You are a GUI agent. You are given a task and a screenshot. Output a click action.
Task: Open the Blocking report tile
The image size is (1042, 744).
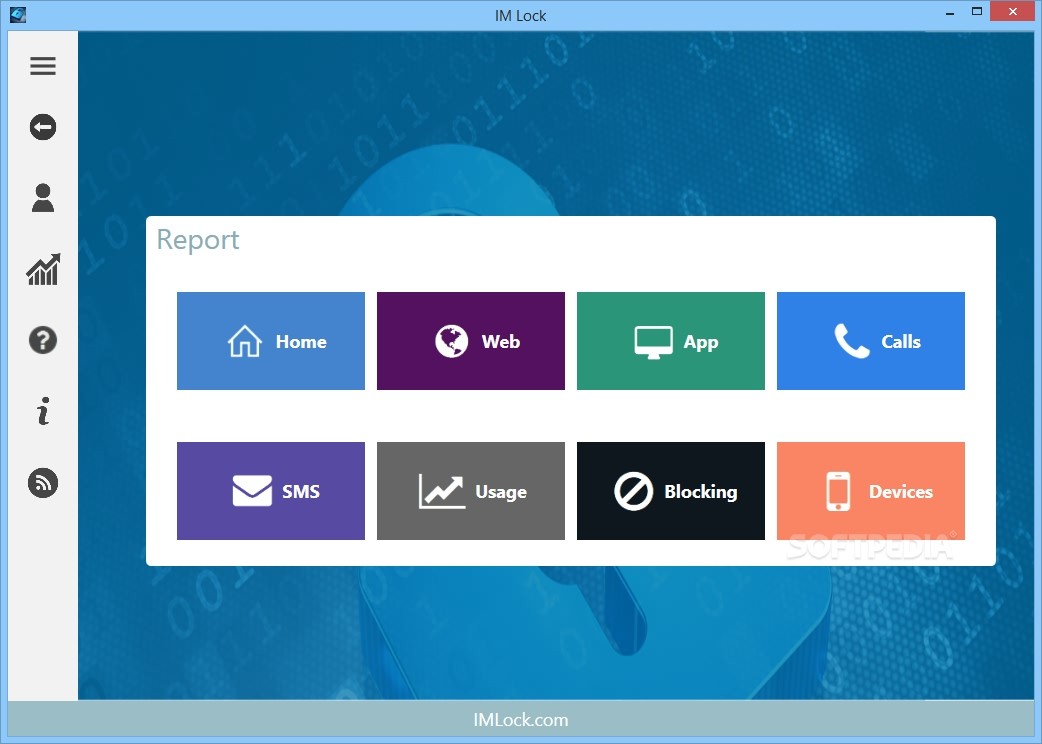pyautogui.click(x=671, y=491)
